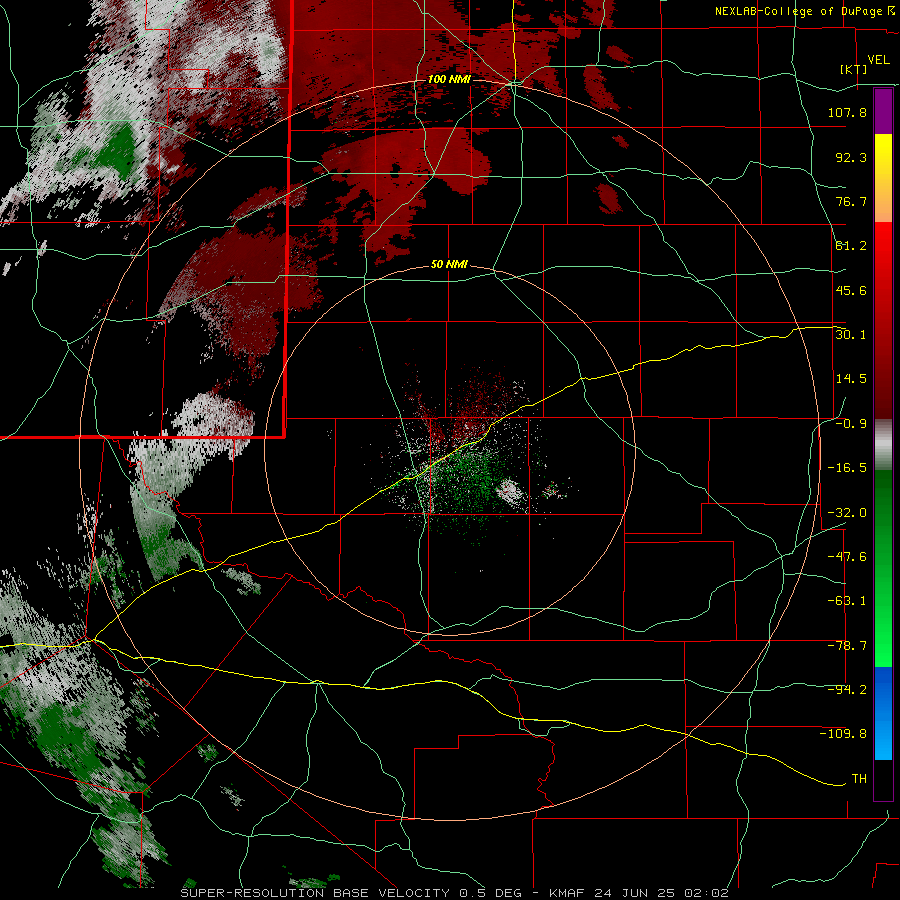
Task: Select the -0.9 velocity scale value
Action: 851,424
